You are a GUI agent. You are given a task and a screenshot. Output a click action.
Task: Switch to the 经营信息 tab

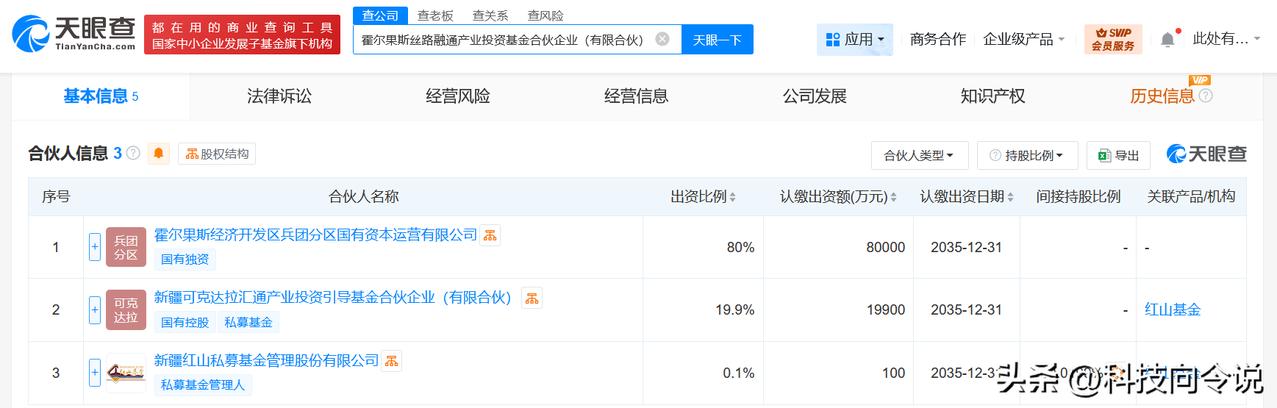tap(636, 96)
